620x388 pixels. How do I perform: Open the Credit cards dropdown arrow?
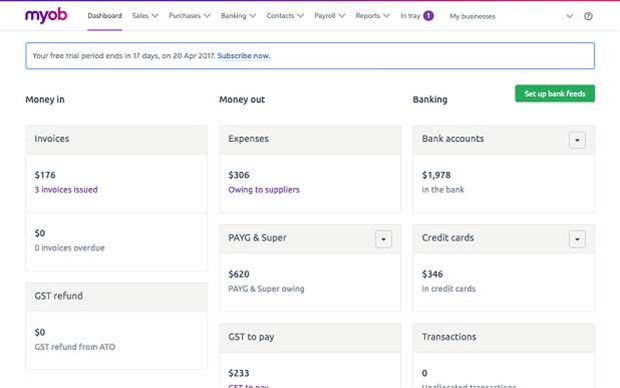[x=577, y=239]
